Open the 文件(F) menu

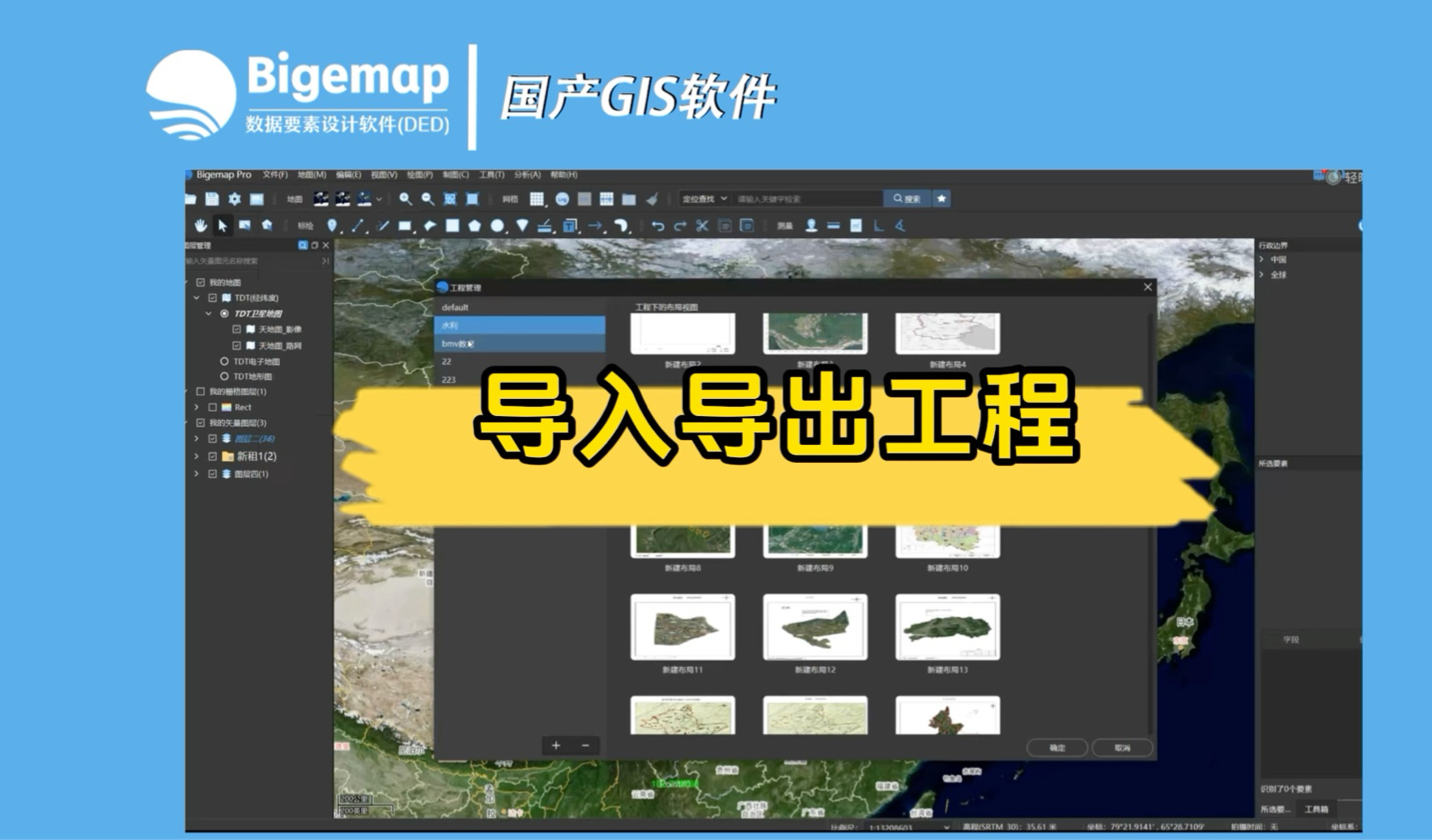pyautogui.click(x=275, y=175)
